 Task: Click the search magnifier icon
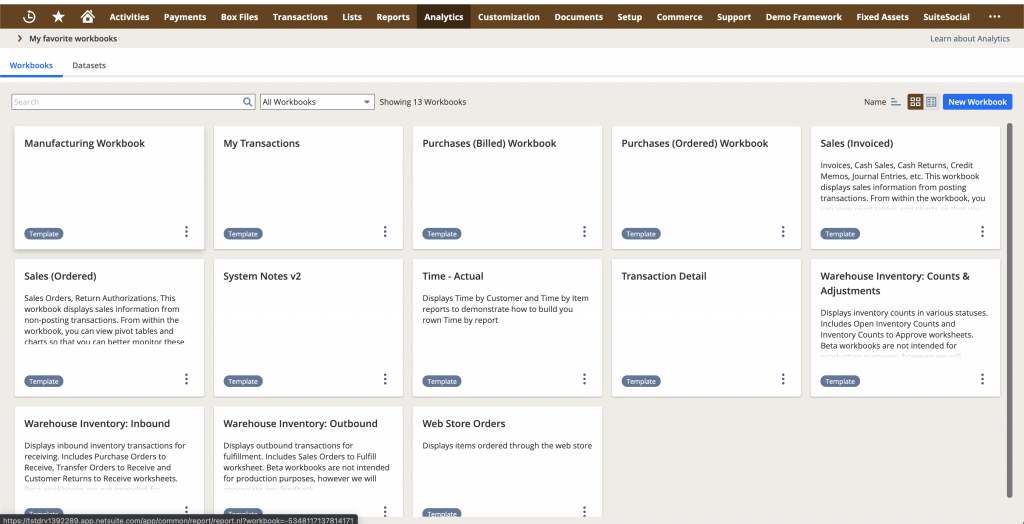pyautogui.click(x=248, y=102)
